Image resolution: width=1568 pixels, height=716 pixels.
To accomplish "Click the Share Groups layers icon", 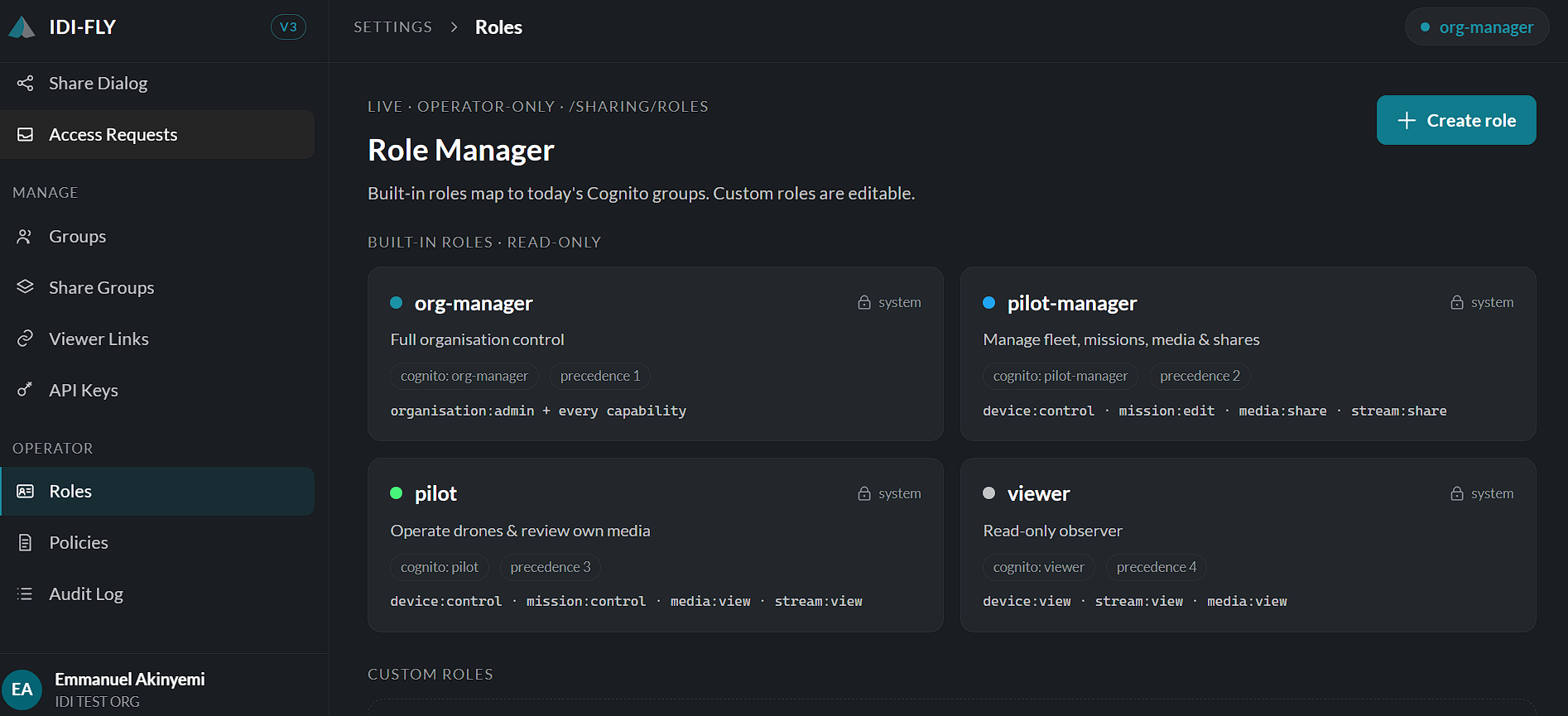I will [26, 287].
